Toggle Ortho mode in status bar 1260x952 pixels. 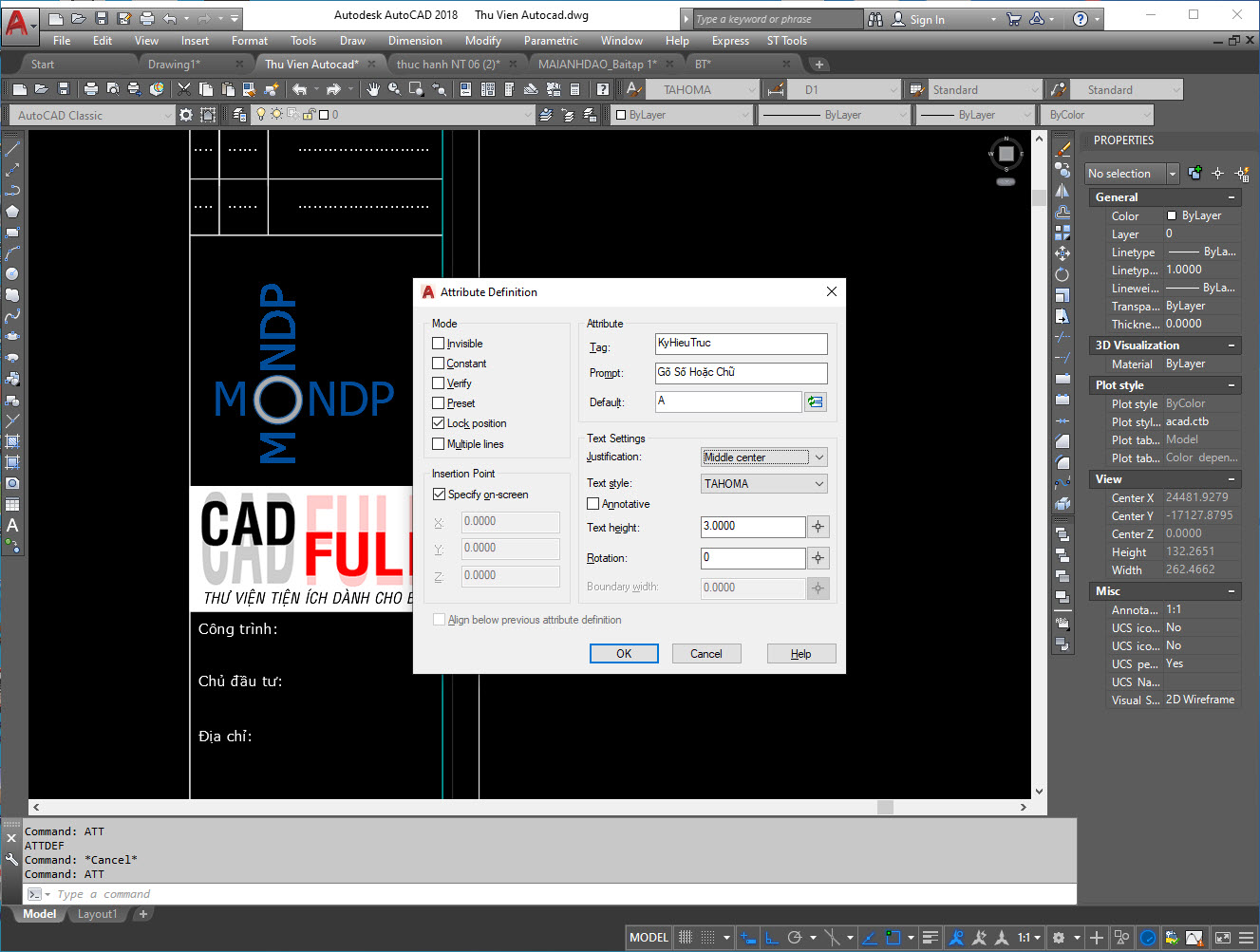tap(772, 938)
